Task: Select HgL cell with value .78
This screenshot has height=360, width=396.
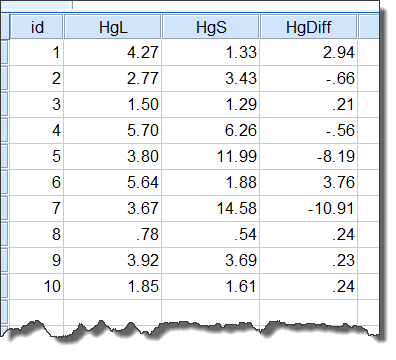Action: coord(113,234)
